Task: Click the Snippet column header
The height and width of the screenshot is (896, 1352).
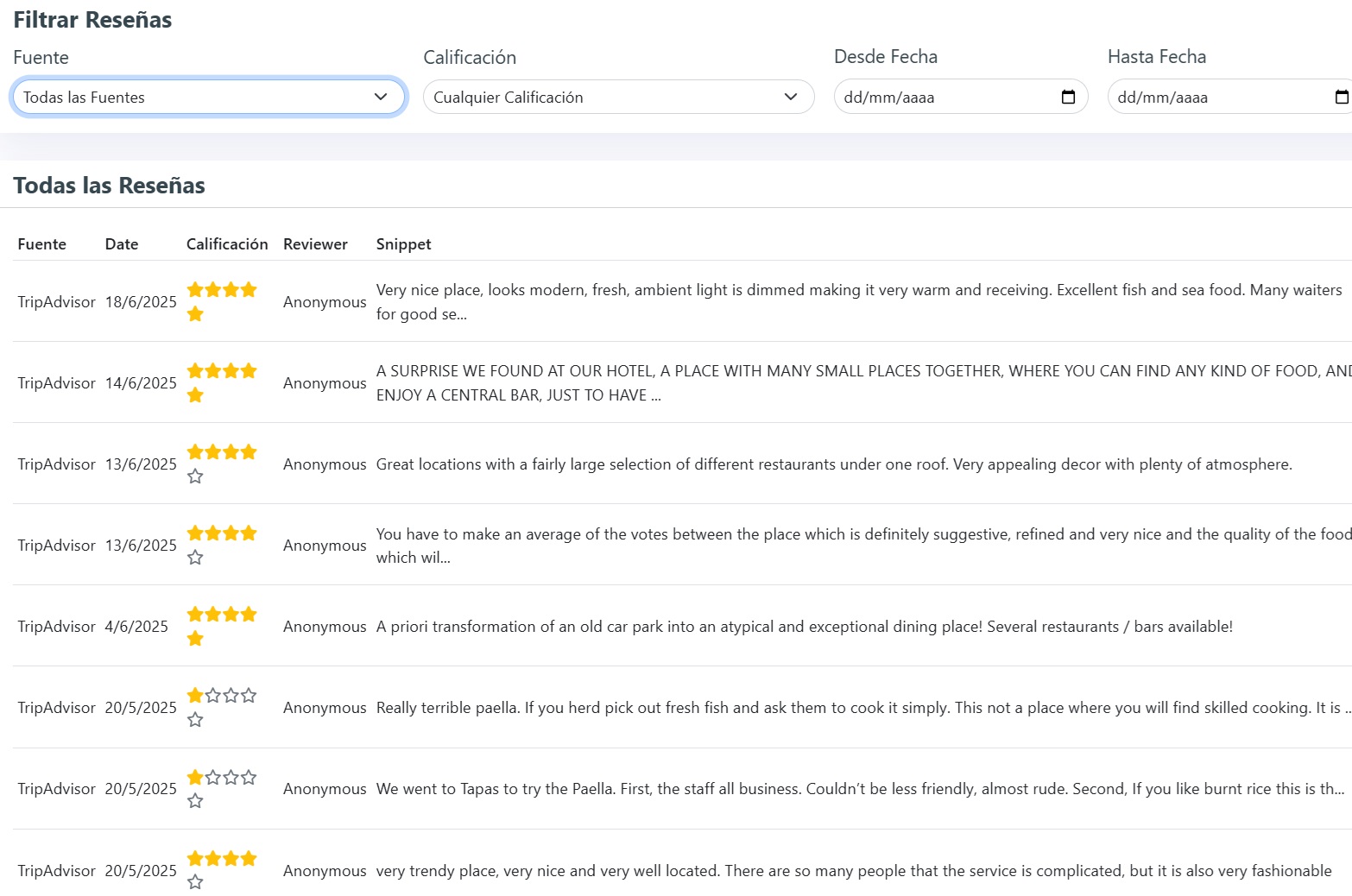Action: 403,244
